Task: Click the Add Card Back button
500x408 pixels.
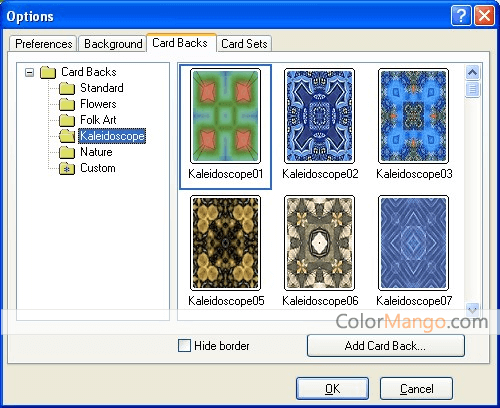Action: [x=386, y=346]
